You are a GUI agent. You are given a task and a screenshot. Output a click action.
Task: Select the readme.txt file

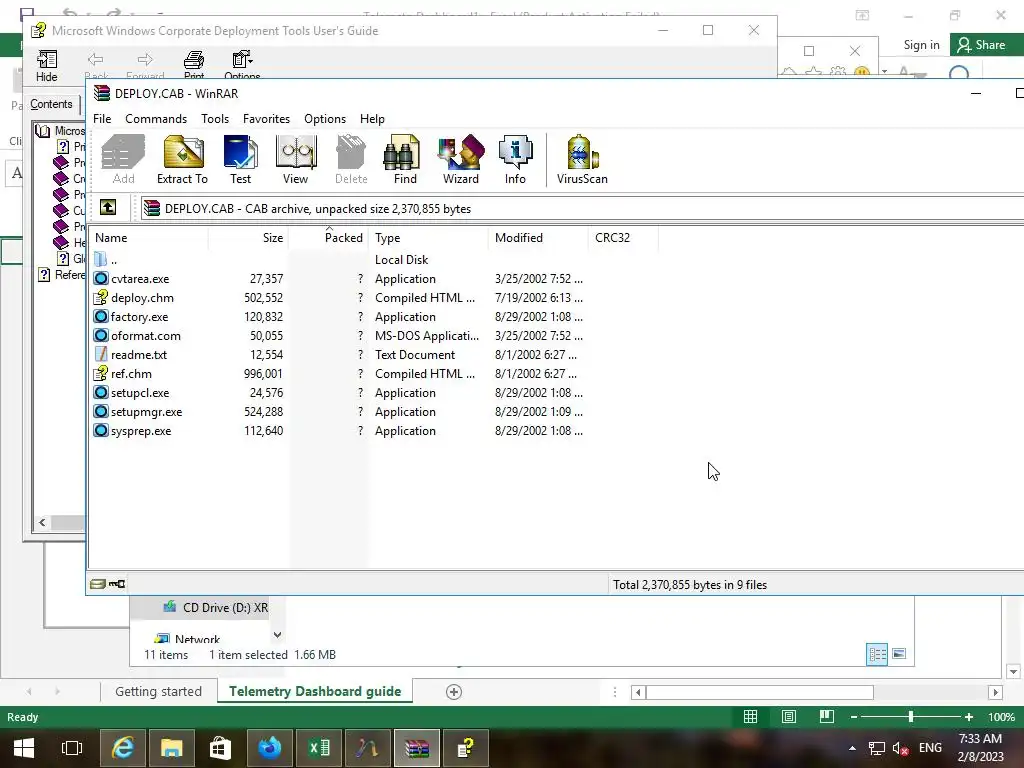[x=138, y=355]
